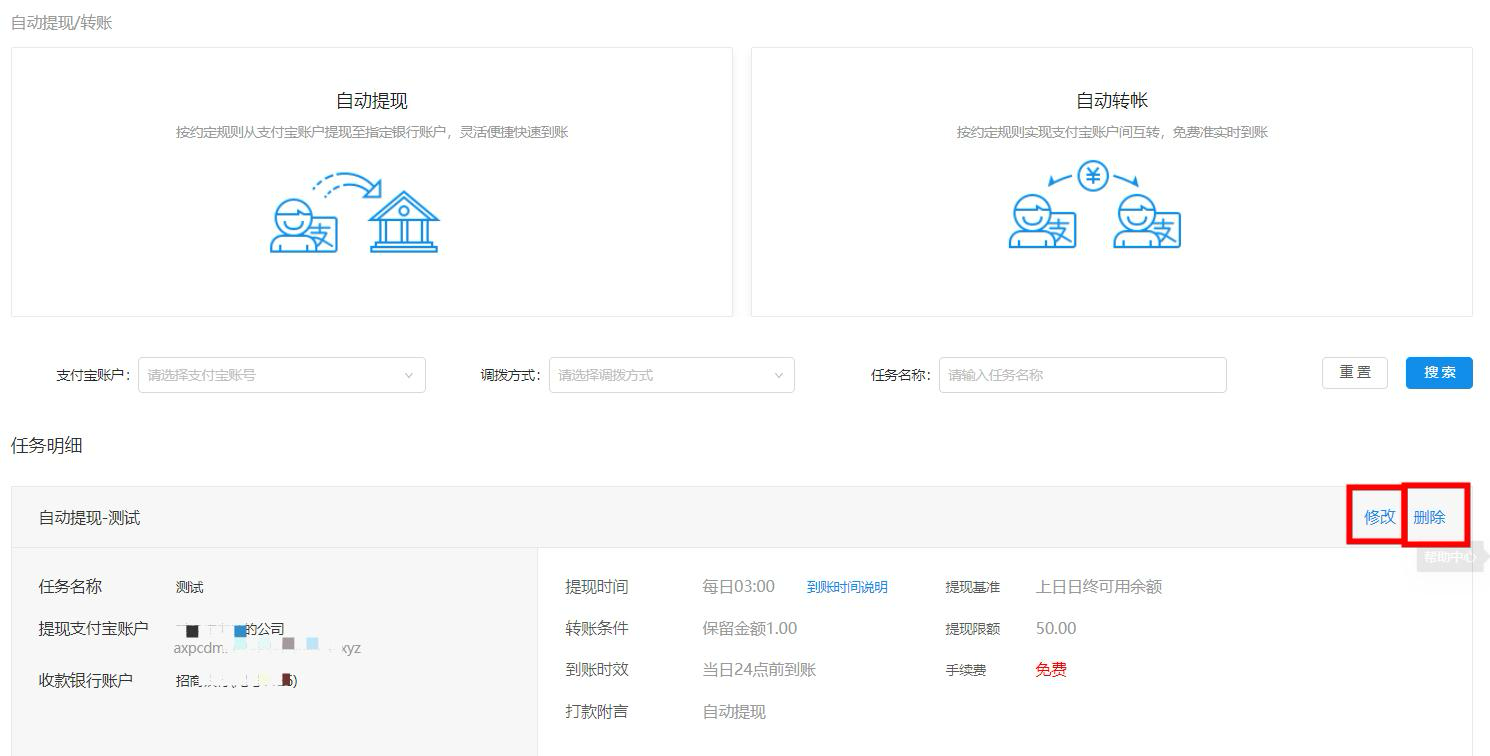This screenshot has width=1490, height=756.
Task: Click 修改 to edit the 测试 task
Action: coord(1379,517)
